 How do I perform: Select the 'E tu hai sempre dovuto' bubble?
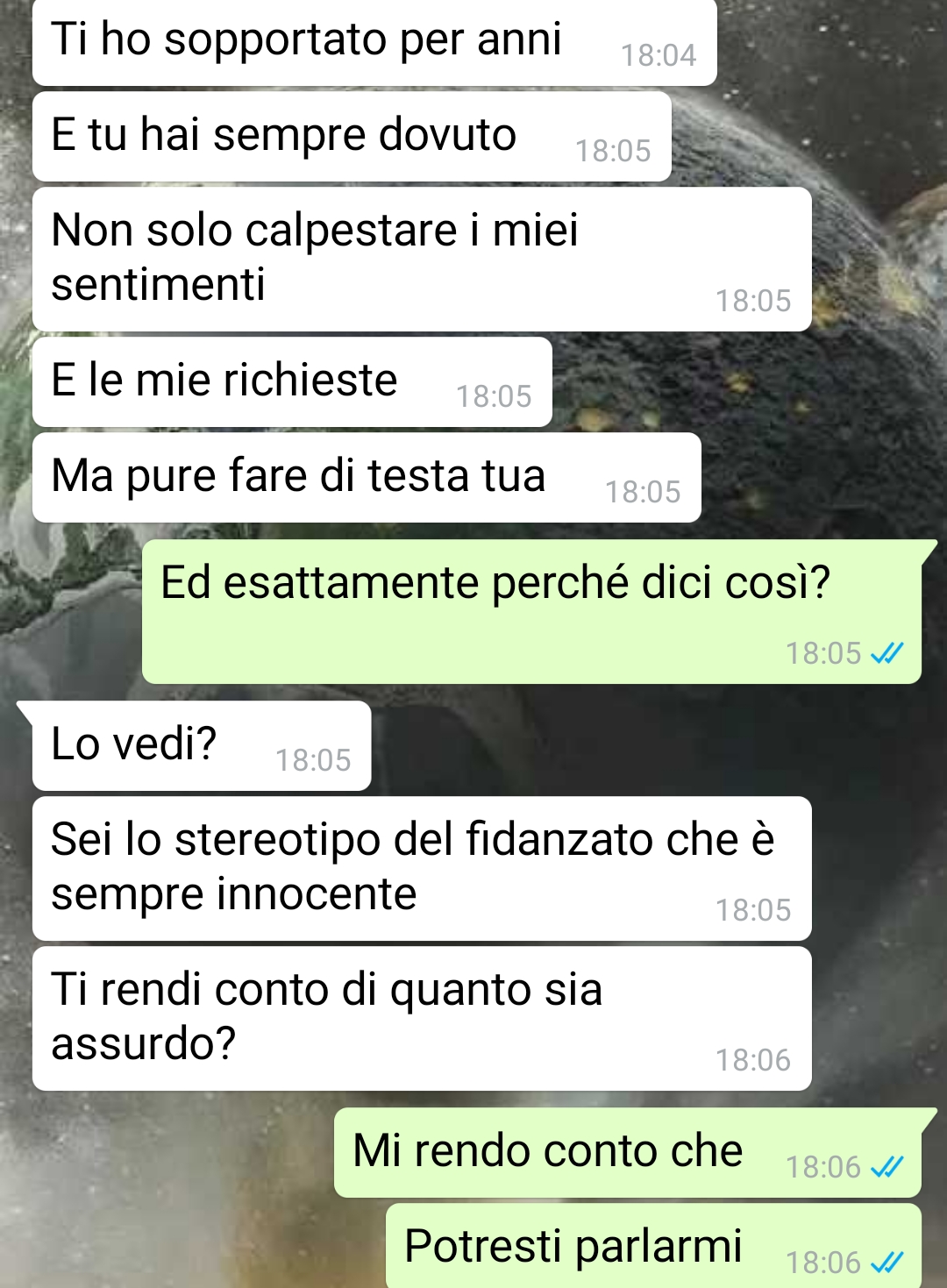coord(352,137)
